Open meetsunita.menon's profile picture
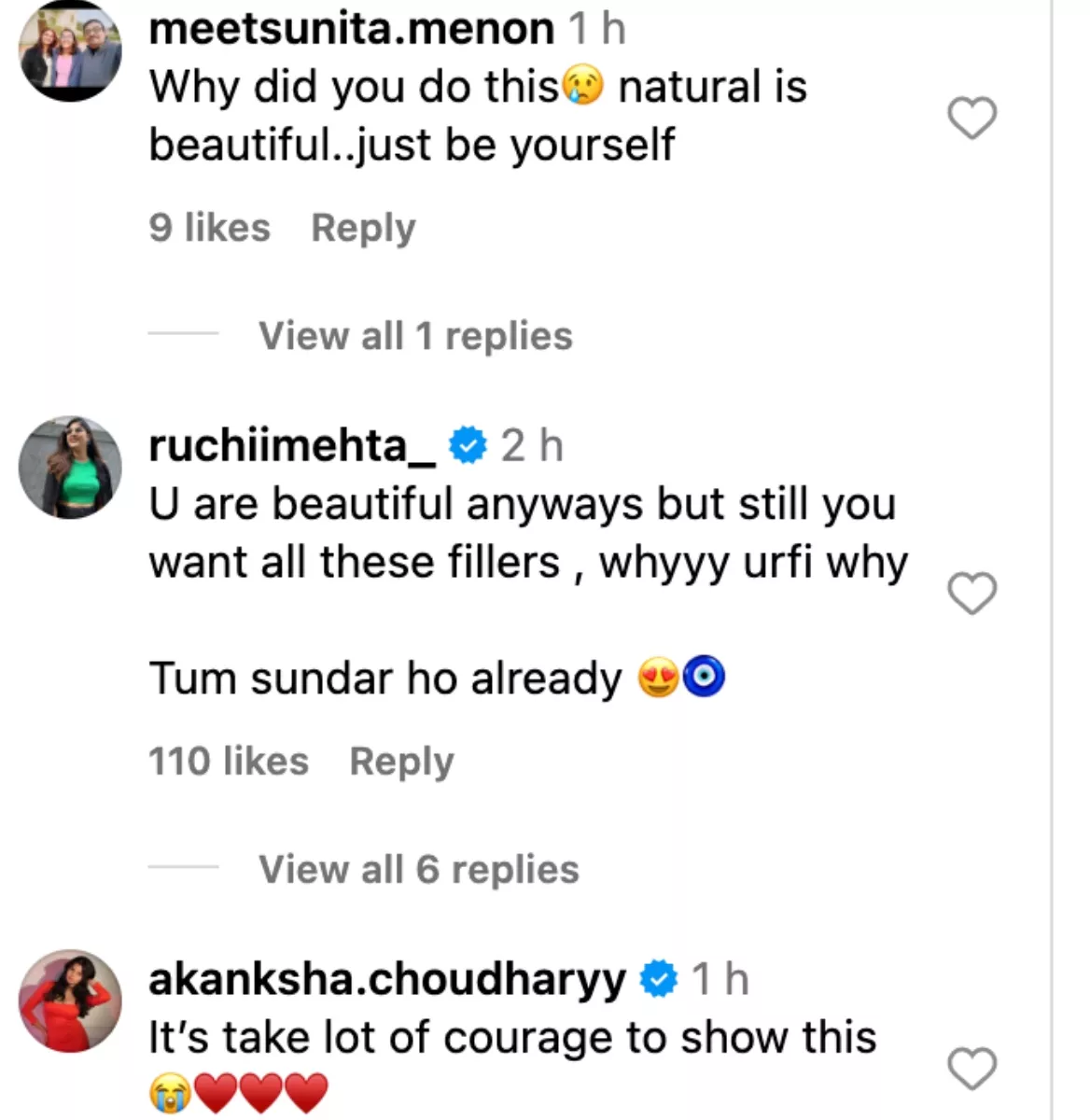The width and height of the screenshot is (1090, 1120). coord(71,50)
